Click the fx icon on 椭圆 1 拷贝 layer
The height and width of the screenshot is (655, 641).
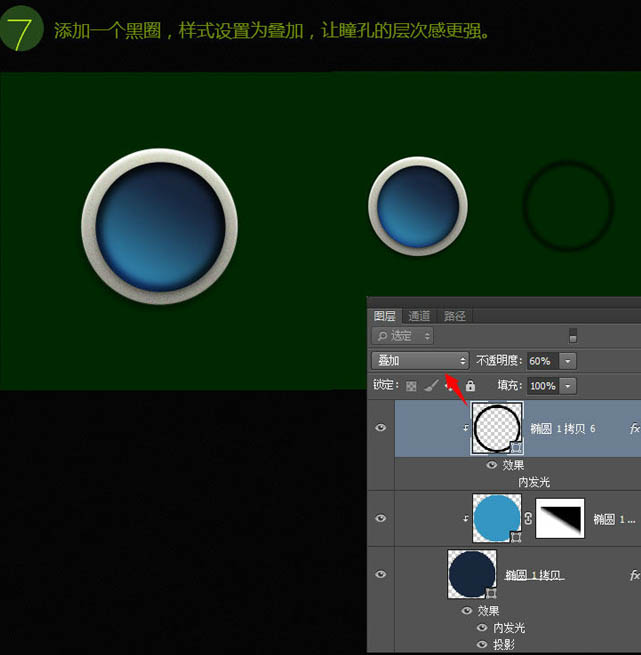click(x=634, y=576)
